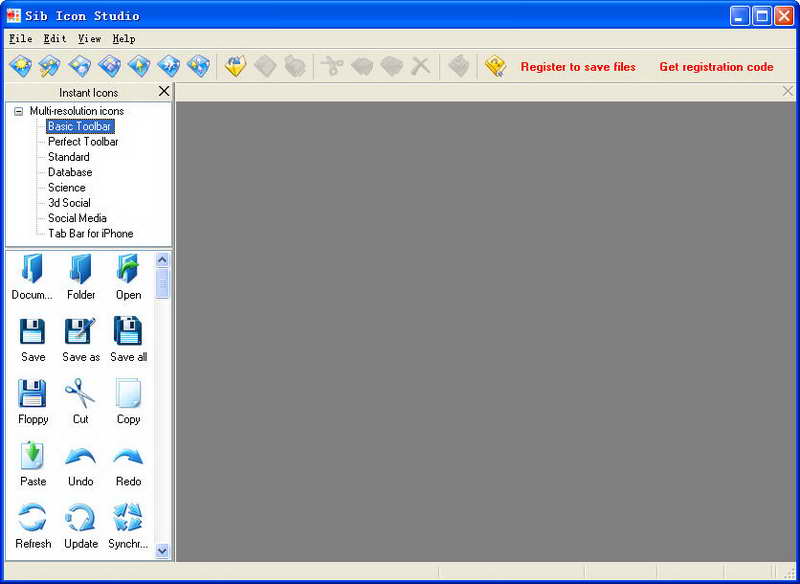Select the Database icon set
The width and height of the screenshot is (800, 584).
(70, 172)
